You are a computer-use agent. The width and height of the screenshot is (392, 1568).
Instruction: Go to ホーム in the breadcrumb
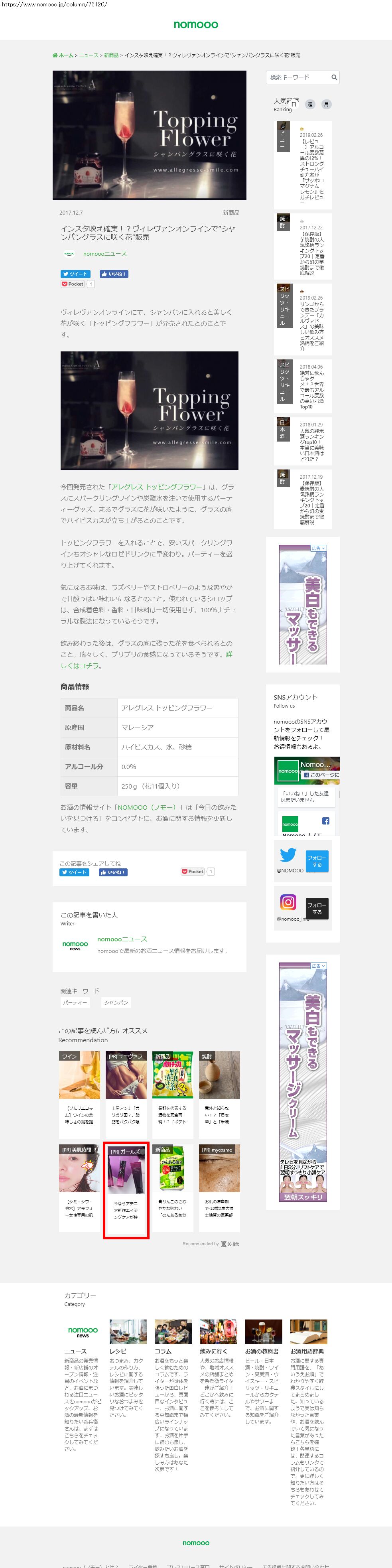click(x=66, y=55)
